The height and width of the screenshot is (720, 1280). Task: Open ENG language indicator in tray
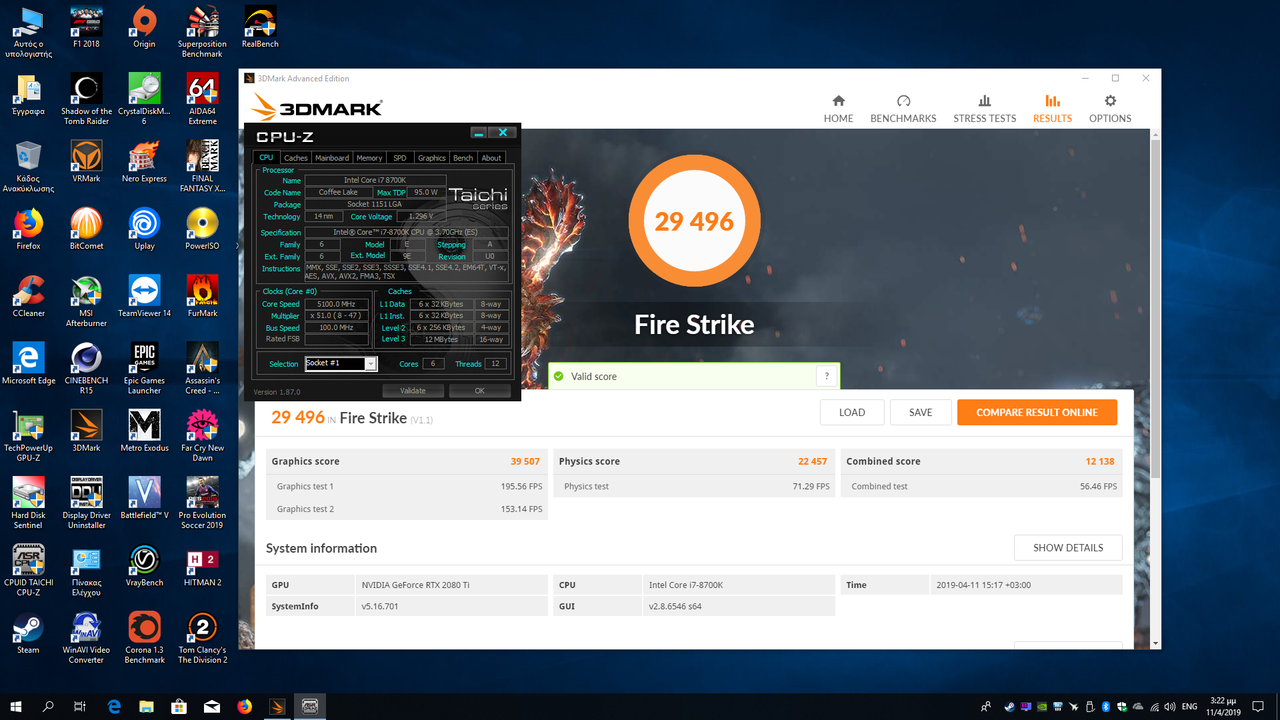1189,706
